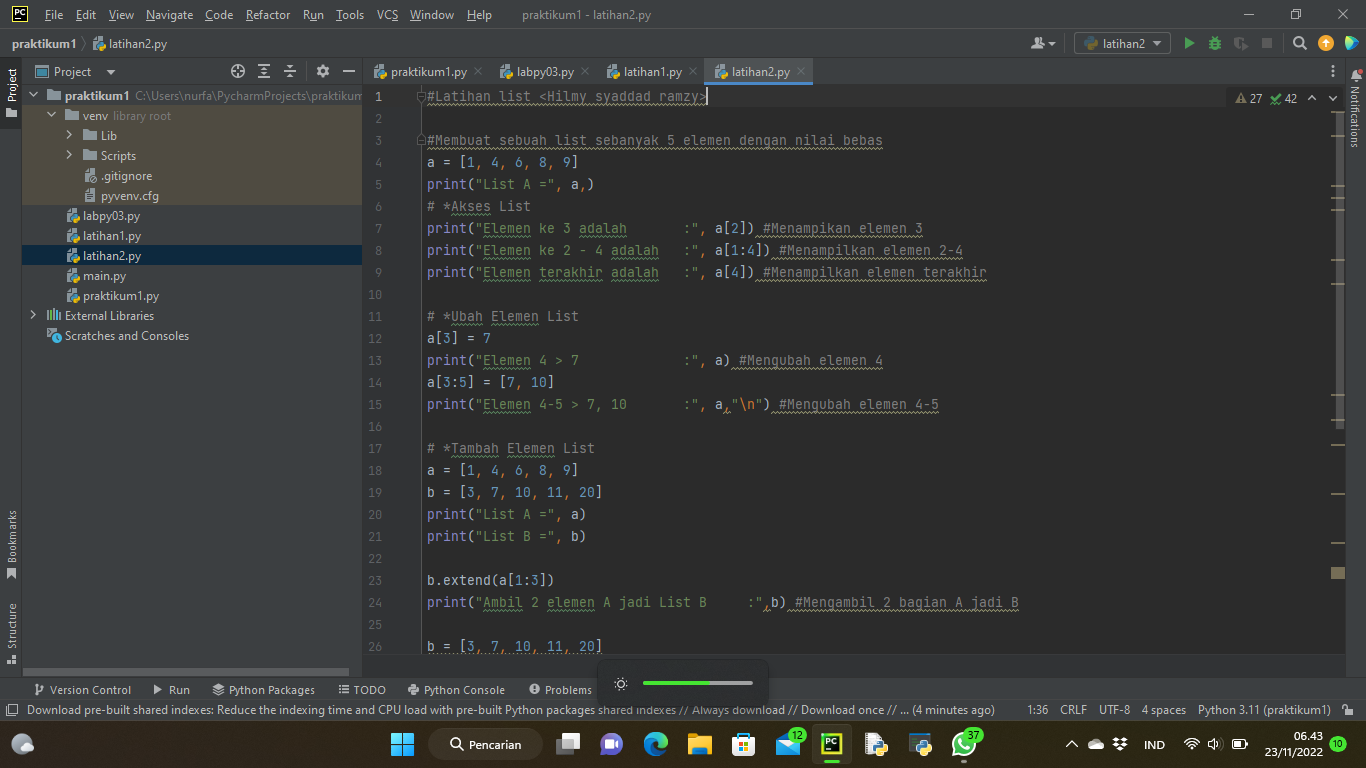
Task: Start debugging with the bug icon
Action: coord(1213,43)
